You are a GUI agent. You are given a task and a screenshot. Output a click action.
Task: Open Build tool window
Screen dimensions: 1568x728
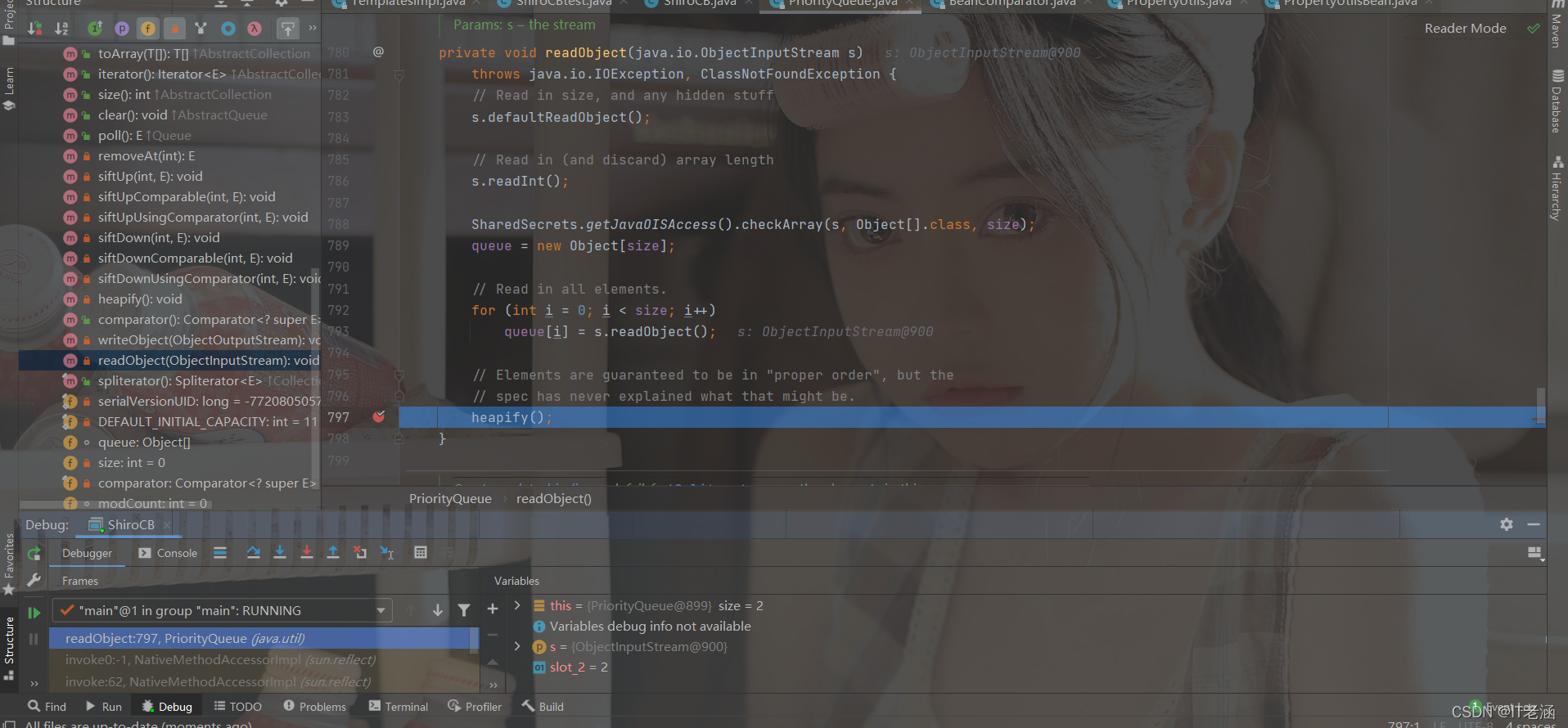[543, 707]
